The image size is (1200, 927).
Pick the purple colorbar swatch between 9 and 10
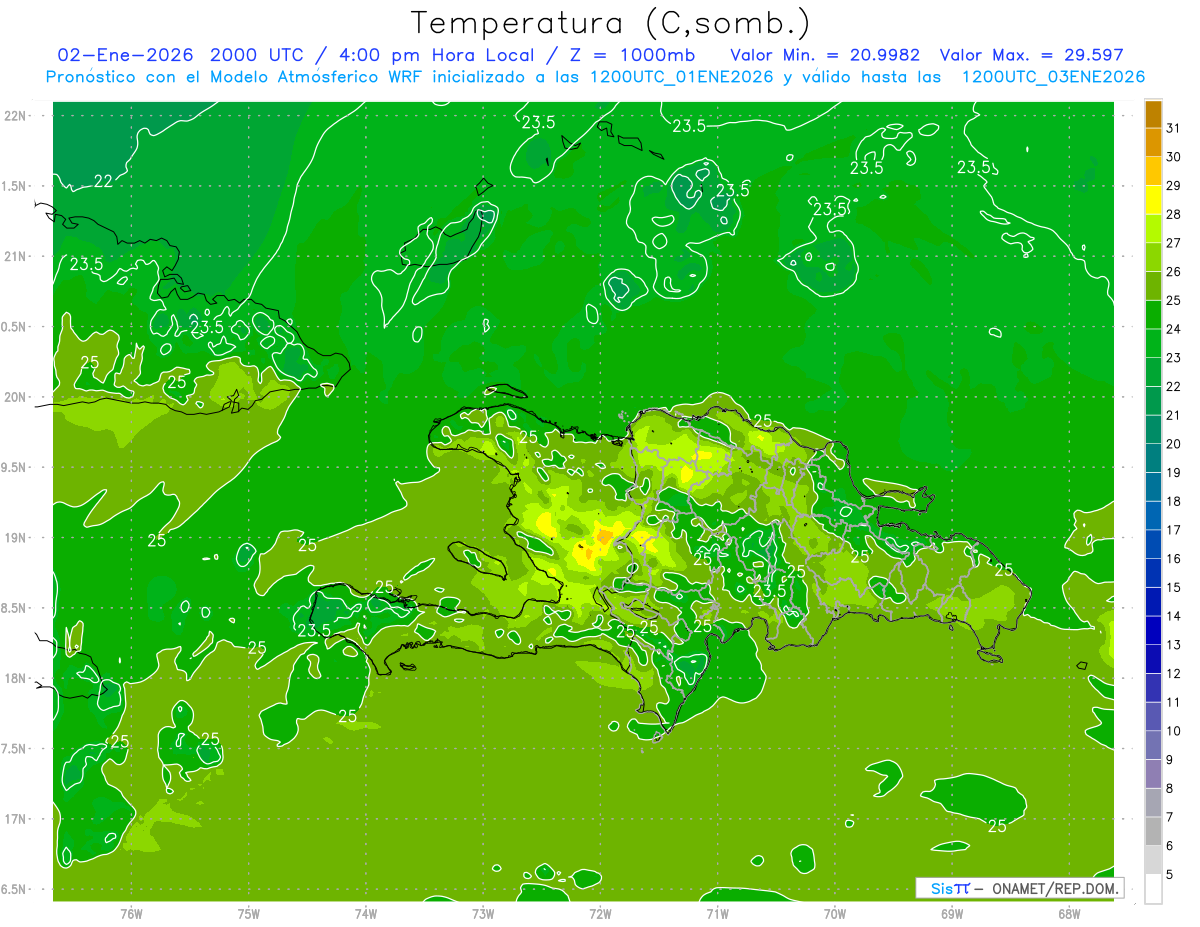pyautogui.click(x=1154, y=745)
